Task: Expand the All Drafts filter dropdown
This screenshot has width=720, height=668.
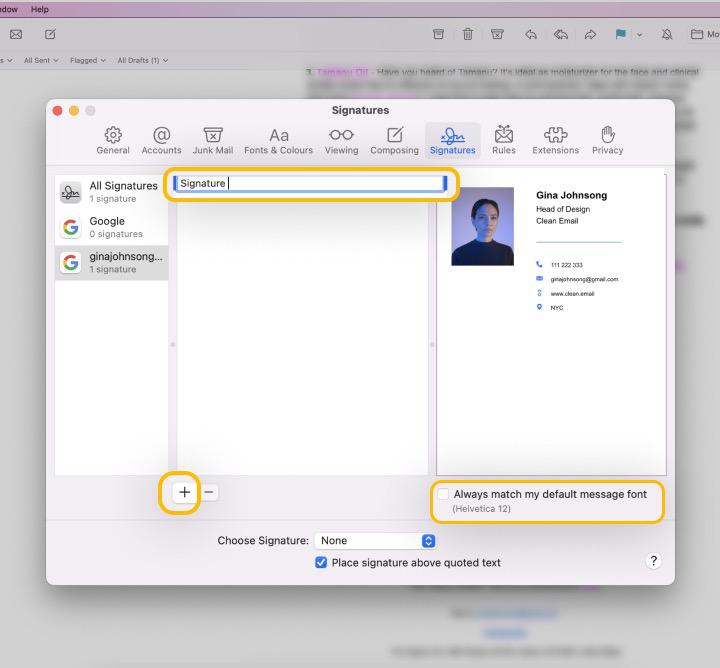Action: pyautogui.click(x=142, y=60)
